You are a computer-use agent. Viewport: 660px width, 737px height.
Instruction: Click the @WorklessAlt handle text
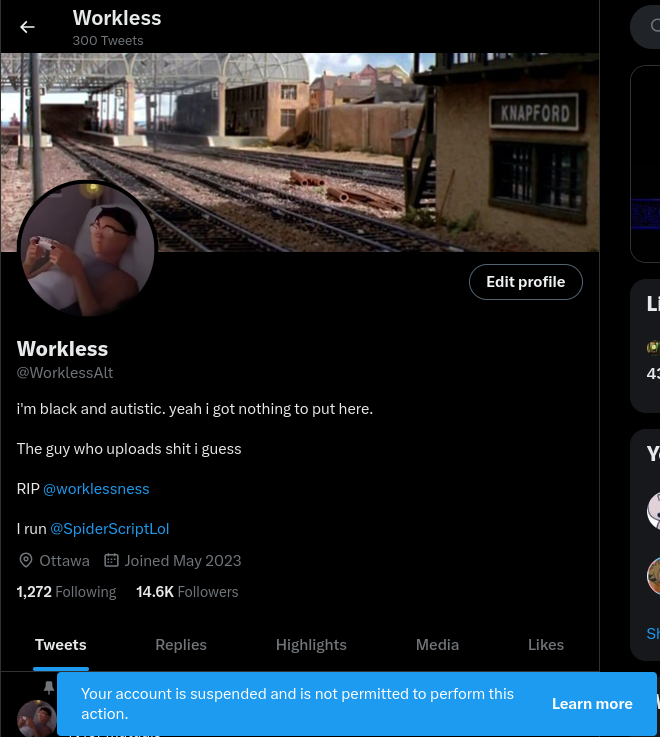point(65,373)
